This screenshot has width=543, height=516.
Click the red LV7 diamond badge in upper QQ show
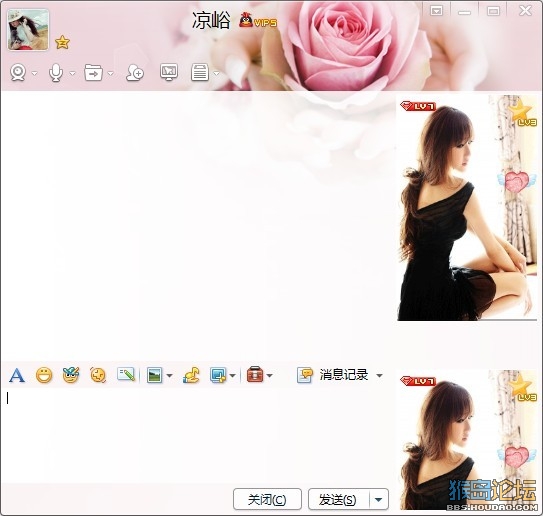[x=418, y=106]
